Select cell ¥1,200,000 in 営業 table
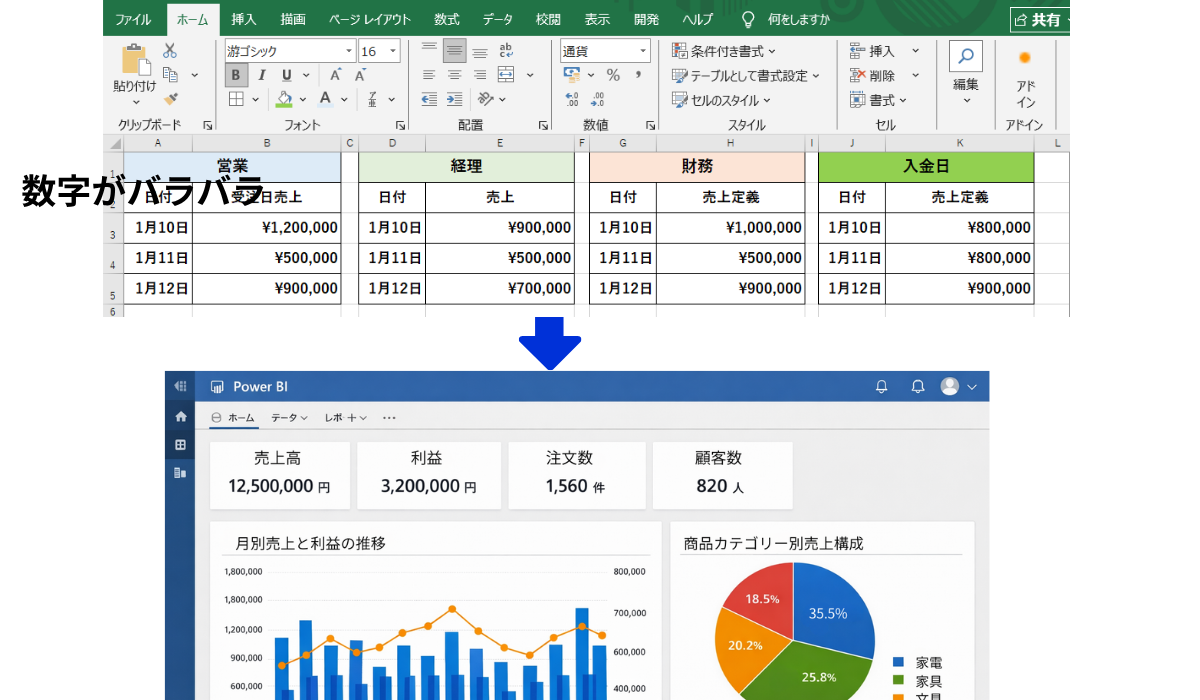 click(267, 228)
